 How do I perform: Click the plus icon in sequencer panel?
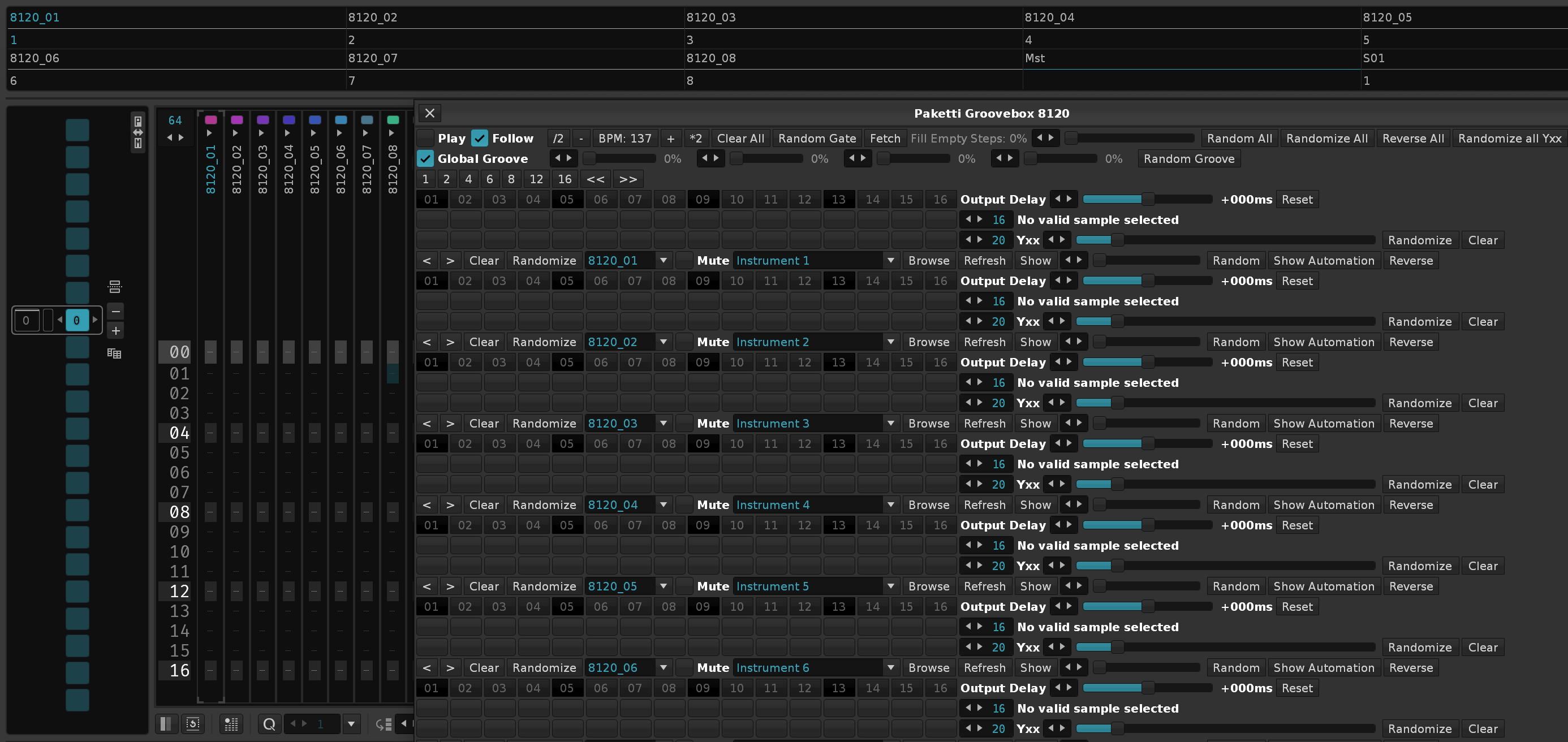[x=115, y=330]
